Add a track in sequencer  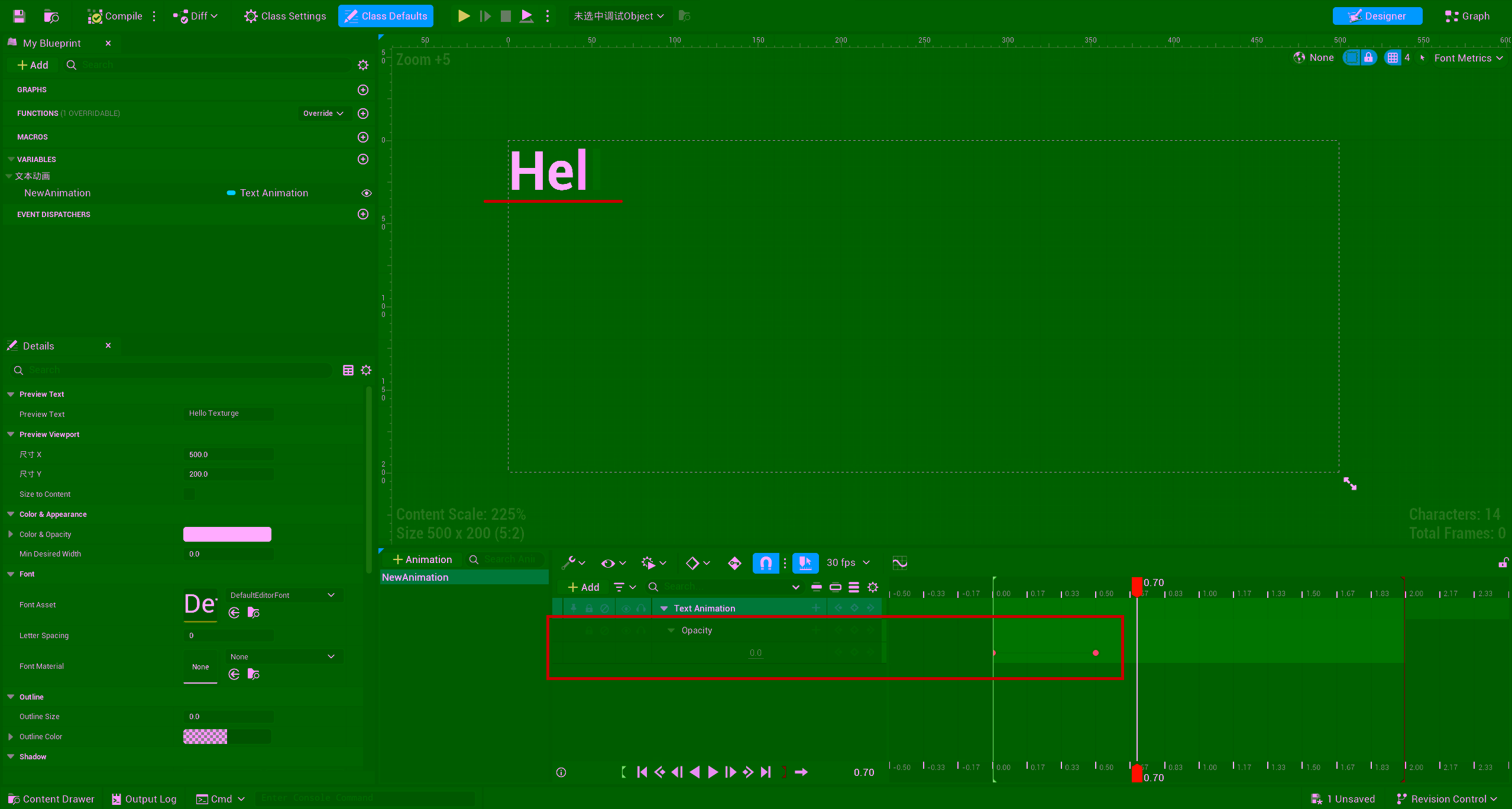tap(584, 587)
